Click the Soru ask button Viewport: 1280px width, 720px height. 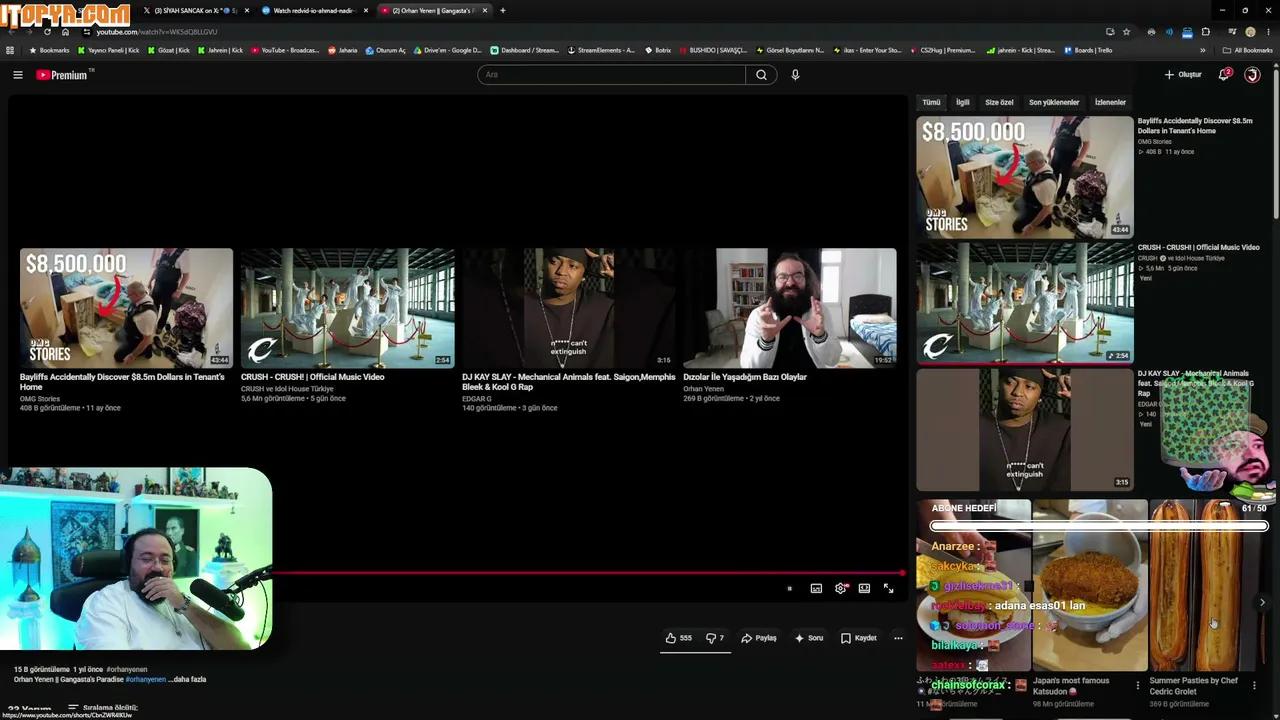click(x=809, y=638)
